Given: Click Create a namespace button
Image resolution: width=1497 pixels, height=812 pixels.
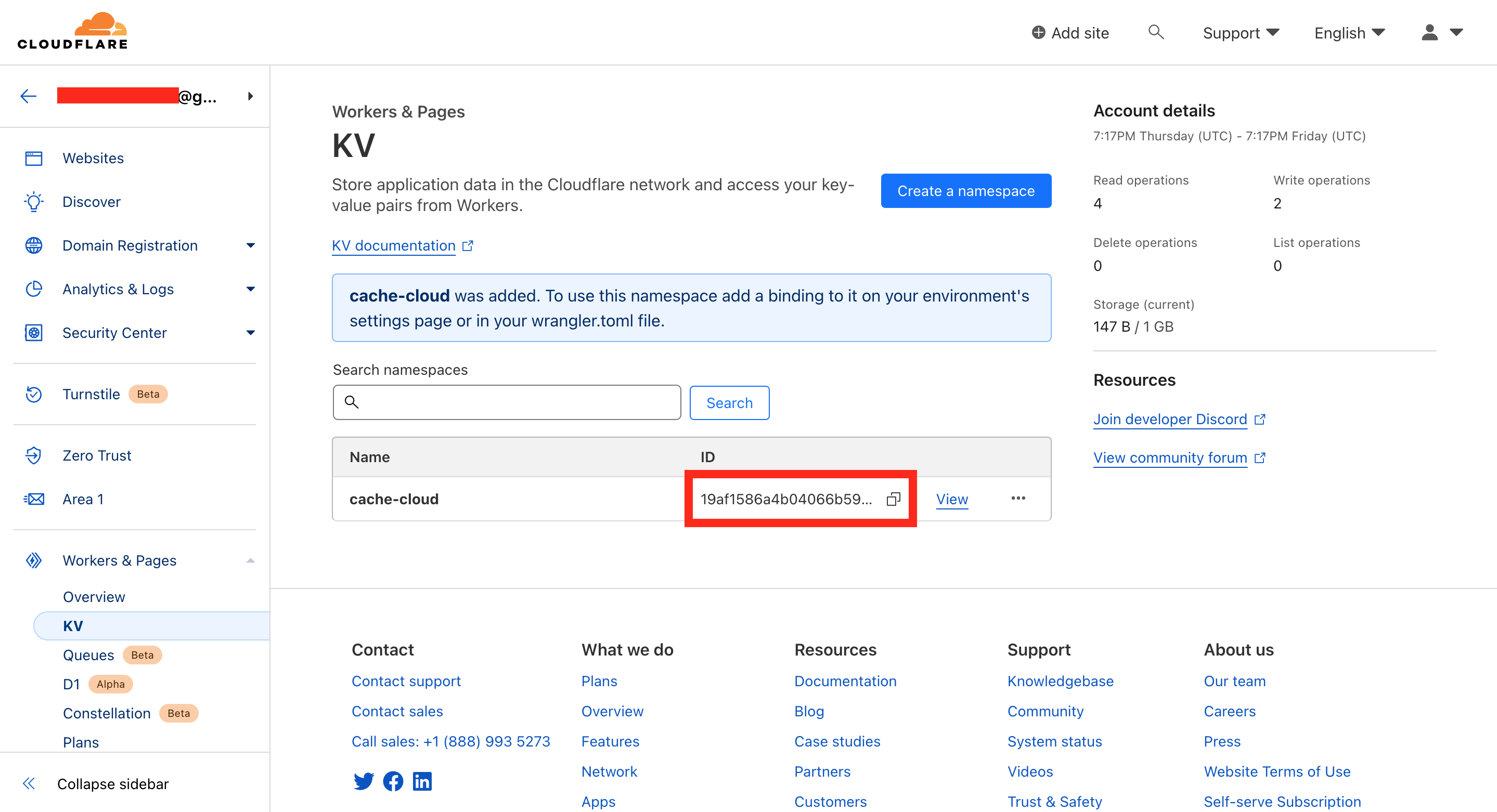Looking at the screenshot, I should pos(966,190).
